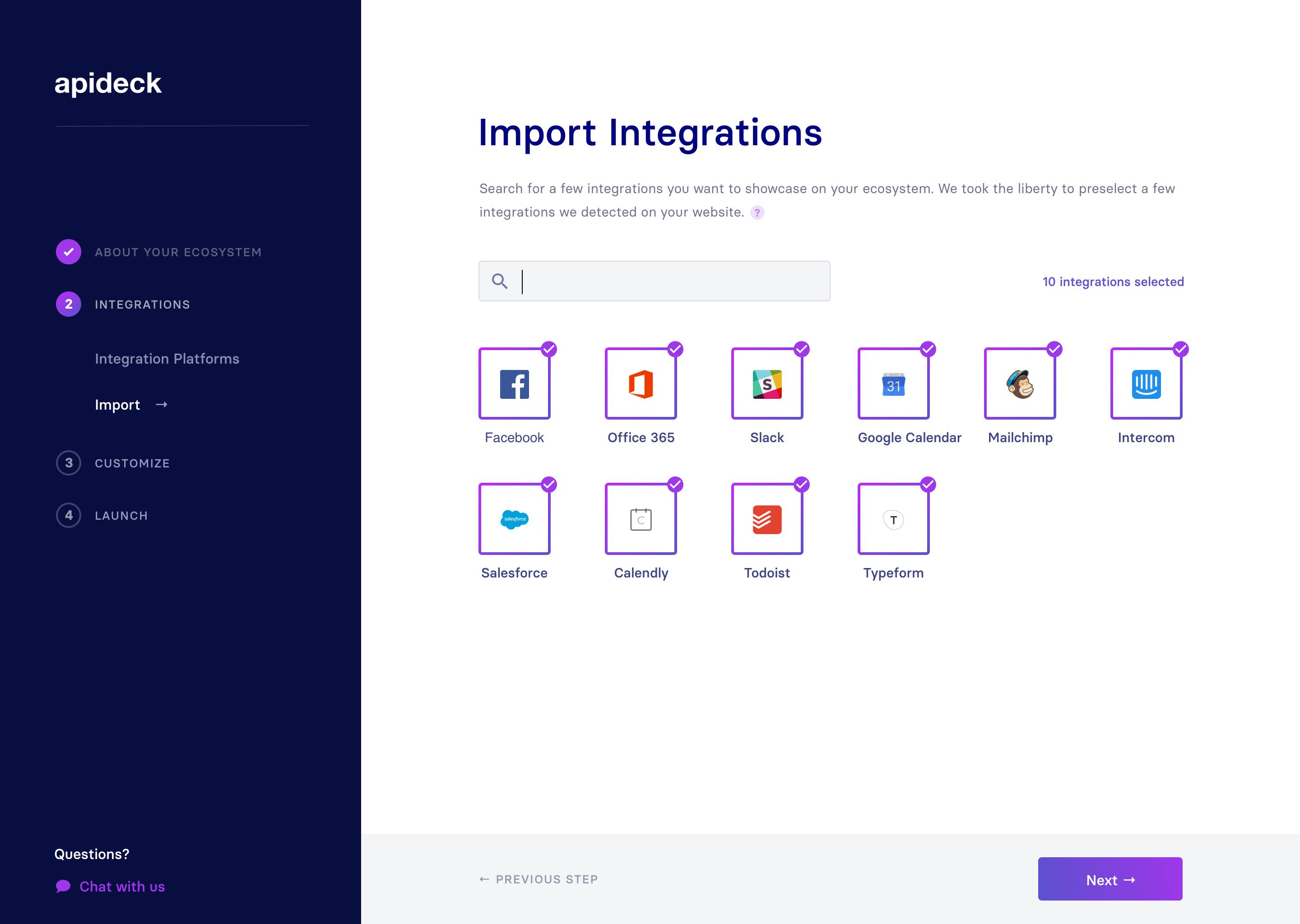Click the Salesforce cloud logo tile

click(515, 519)
